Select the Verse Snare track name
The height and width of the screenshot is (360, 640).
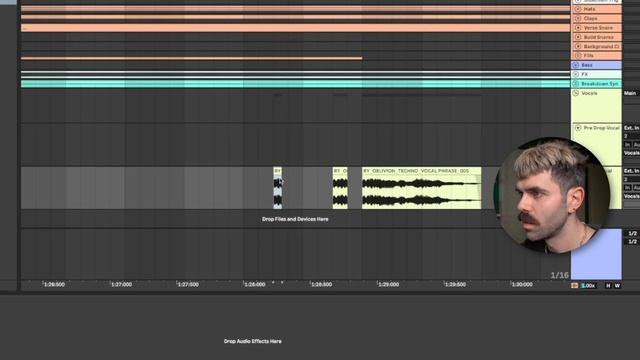[598, 28]
